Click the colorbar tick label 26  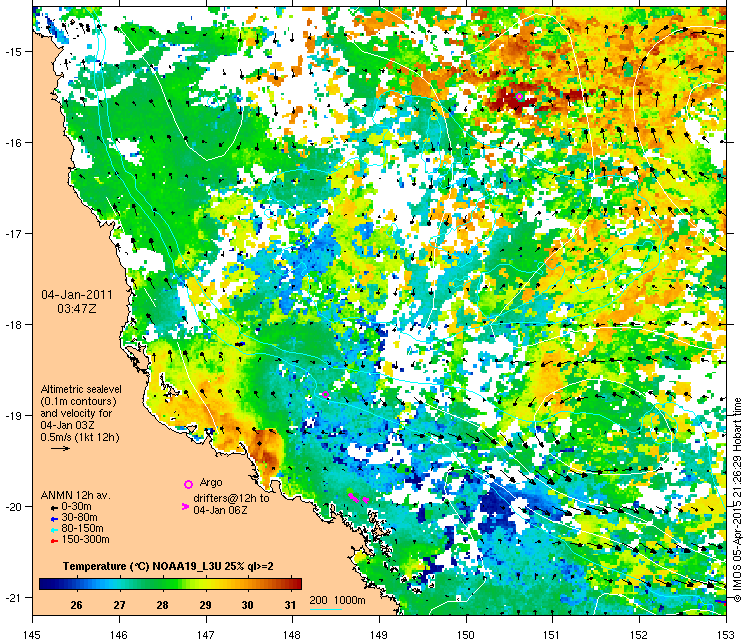[x=77, y=605]
